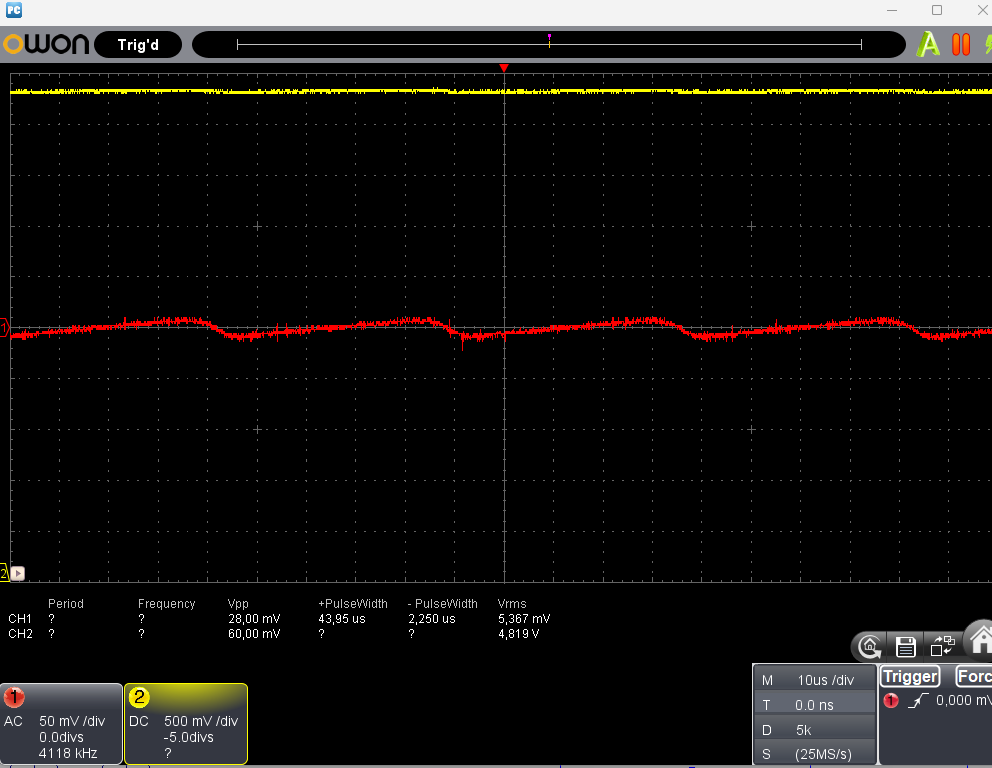Click the trigger source channel 1 red badge
Screen dimensions: 992x768
point(891,700)
